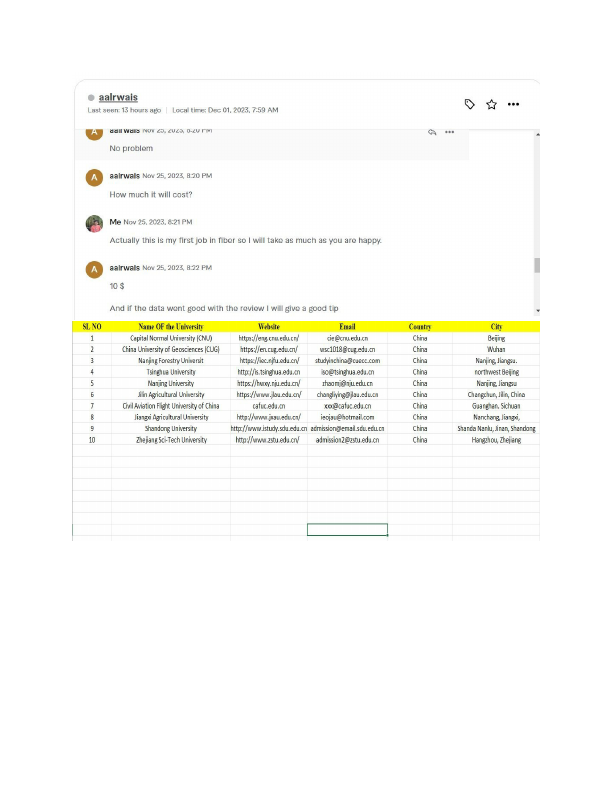Viewport: 612px width, 792px height.
Task: Select the 'Changchun, Jilin, China' city cell
Action: click(496, 394)
